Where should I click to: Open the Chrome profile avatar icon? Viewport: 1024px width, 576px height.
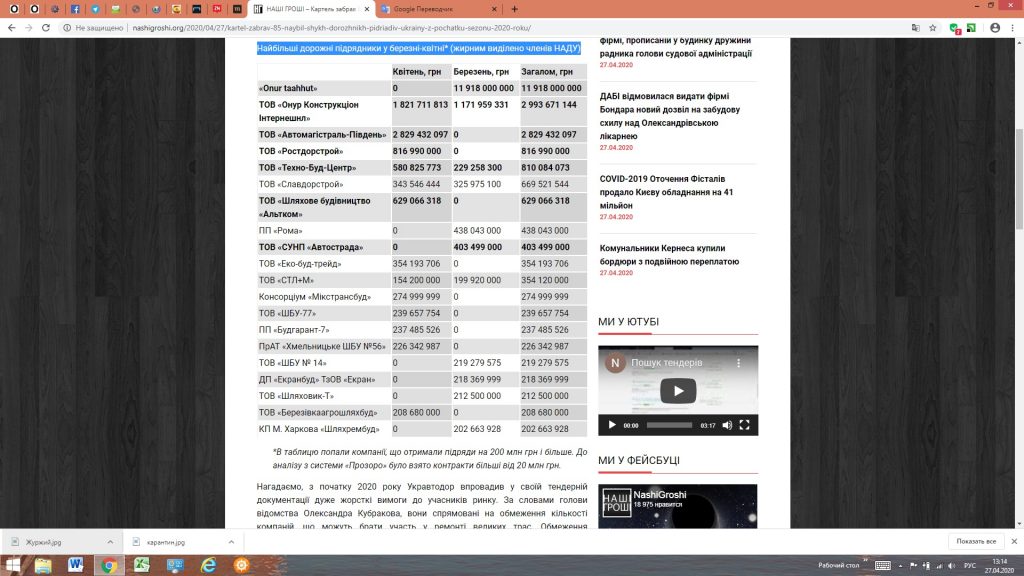click(995, 28)
